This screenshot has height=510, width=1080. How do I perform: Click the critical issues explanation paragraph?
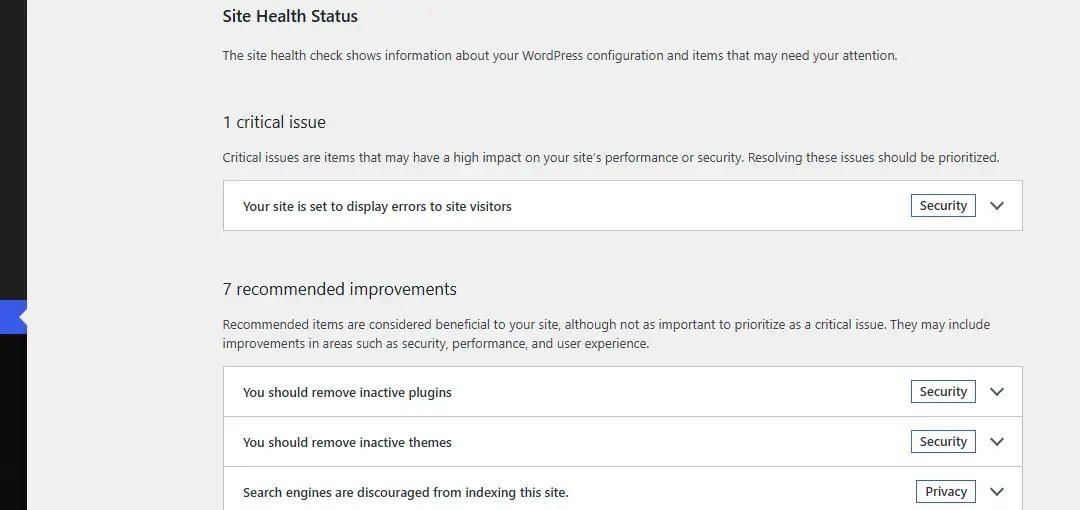(611, 158)
